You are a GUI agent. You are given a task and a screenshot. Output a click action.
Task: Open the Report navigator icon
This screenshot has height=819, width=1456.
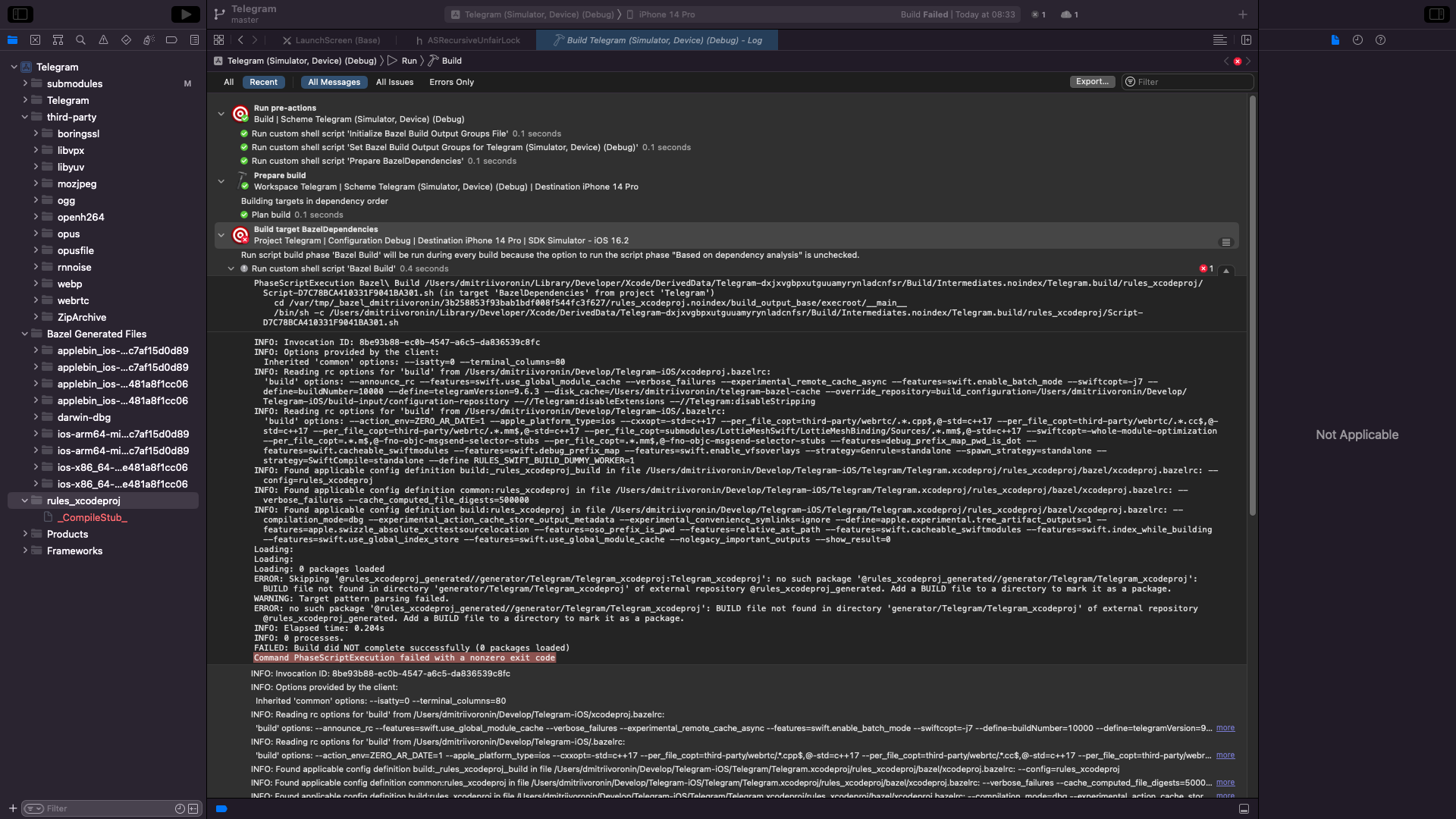(x=194, y=40)
